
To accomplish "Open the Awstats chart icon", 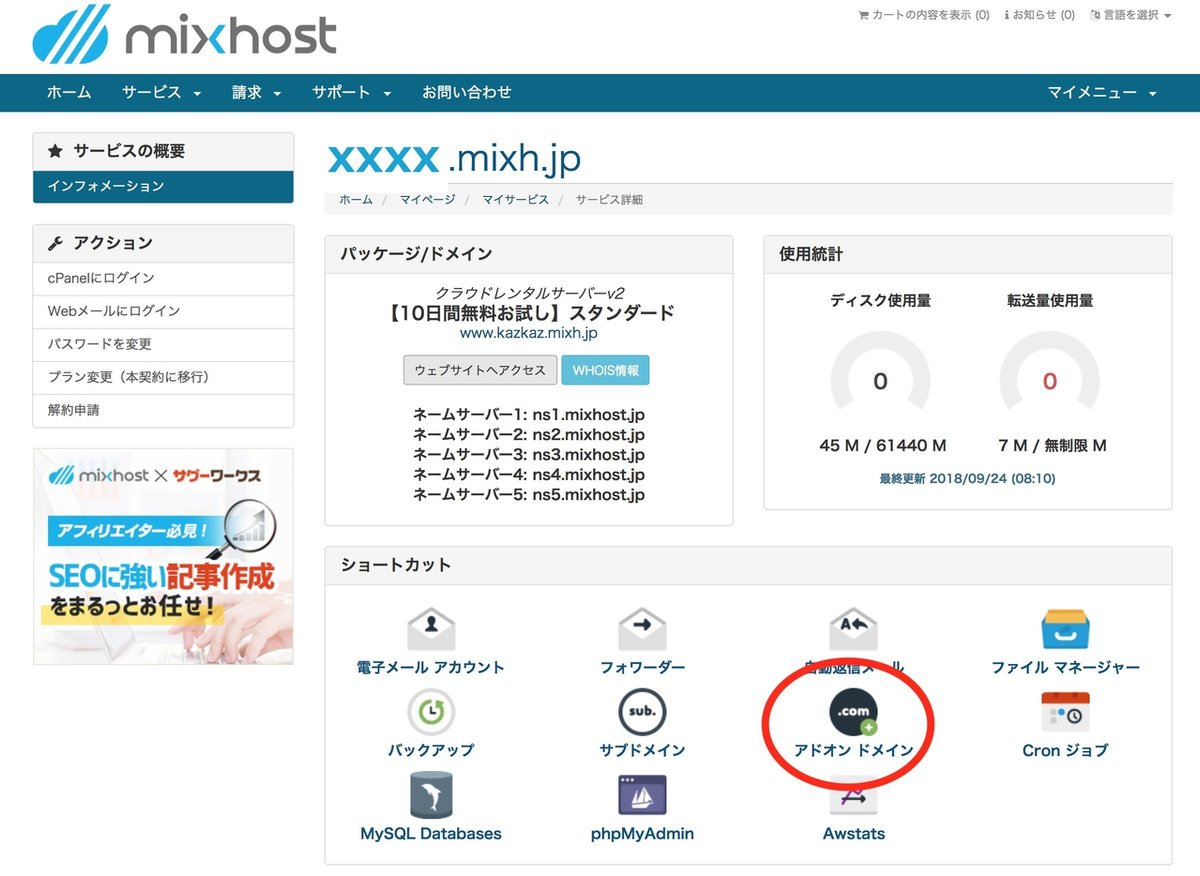I will [853, 797].
